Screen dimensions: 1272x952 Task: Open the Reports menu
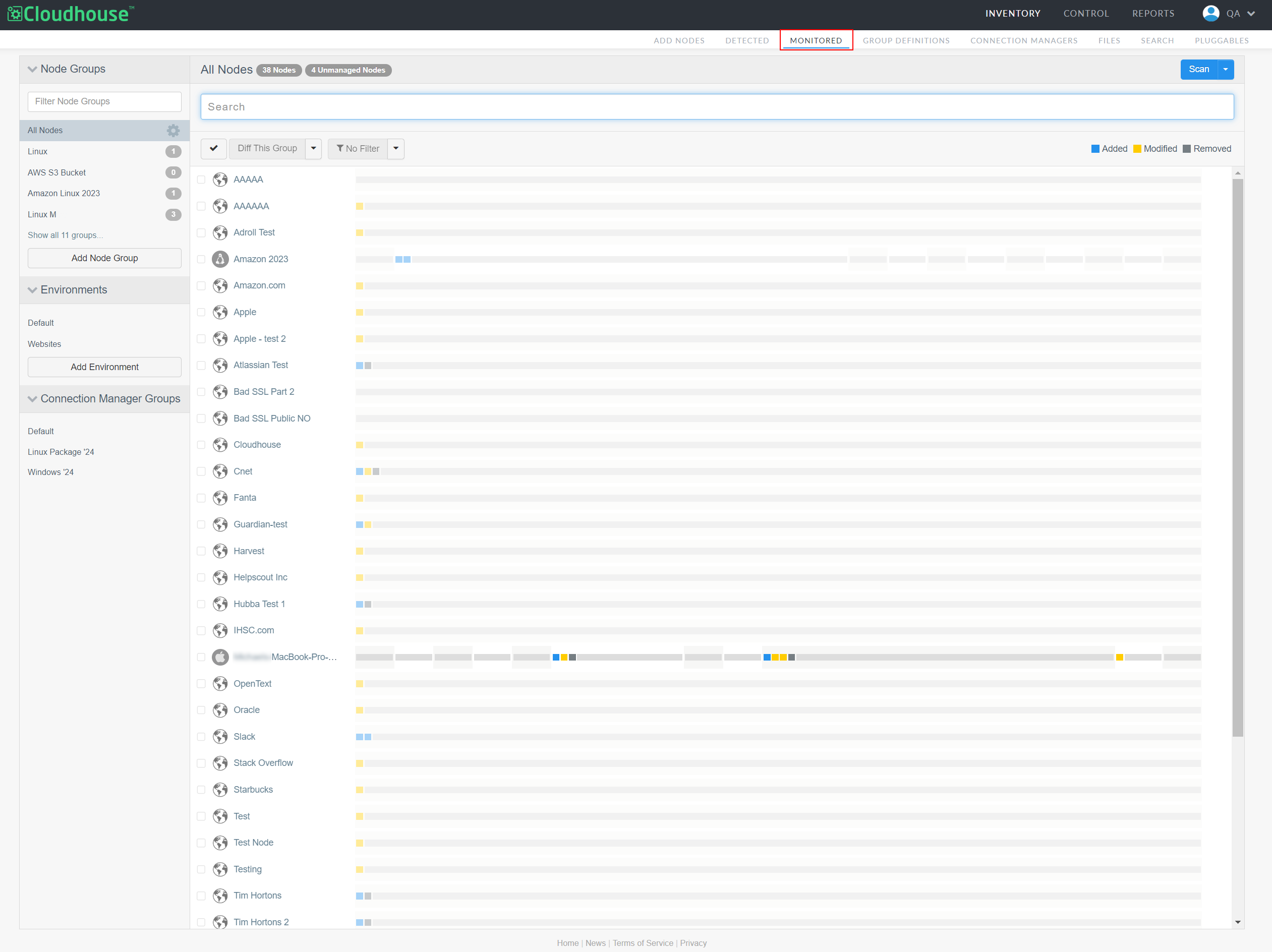(x=1153, y=14)
